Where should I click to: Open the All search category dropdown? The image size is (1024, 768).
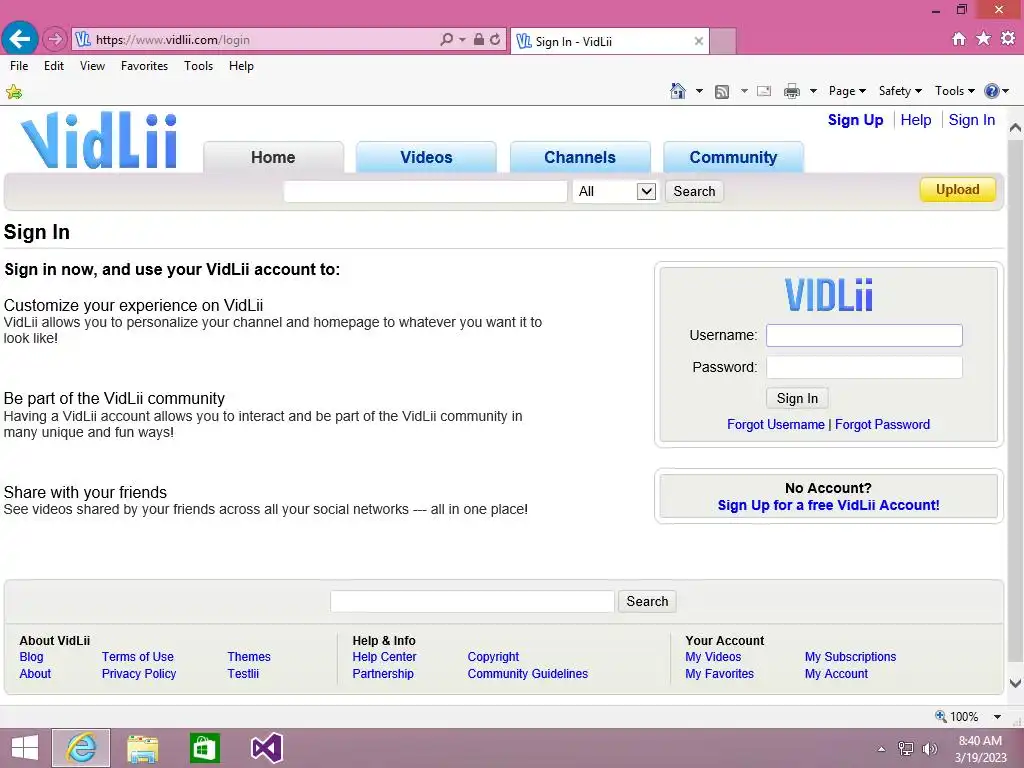(616, 191)
